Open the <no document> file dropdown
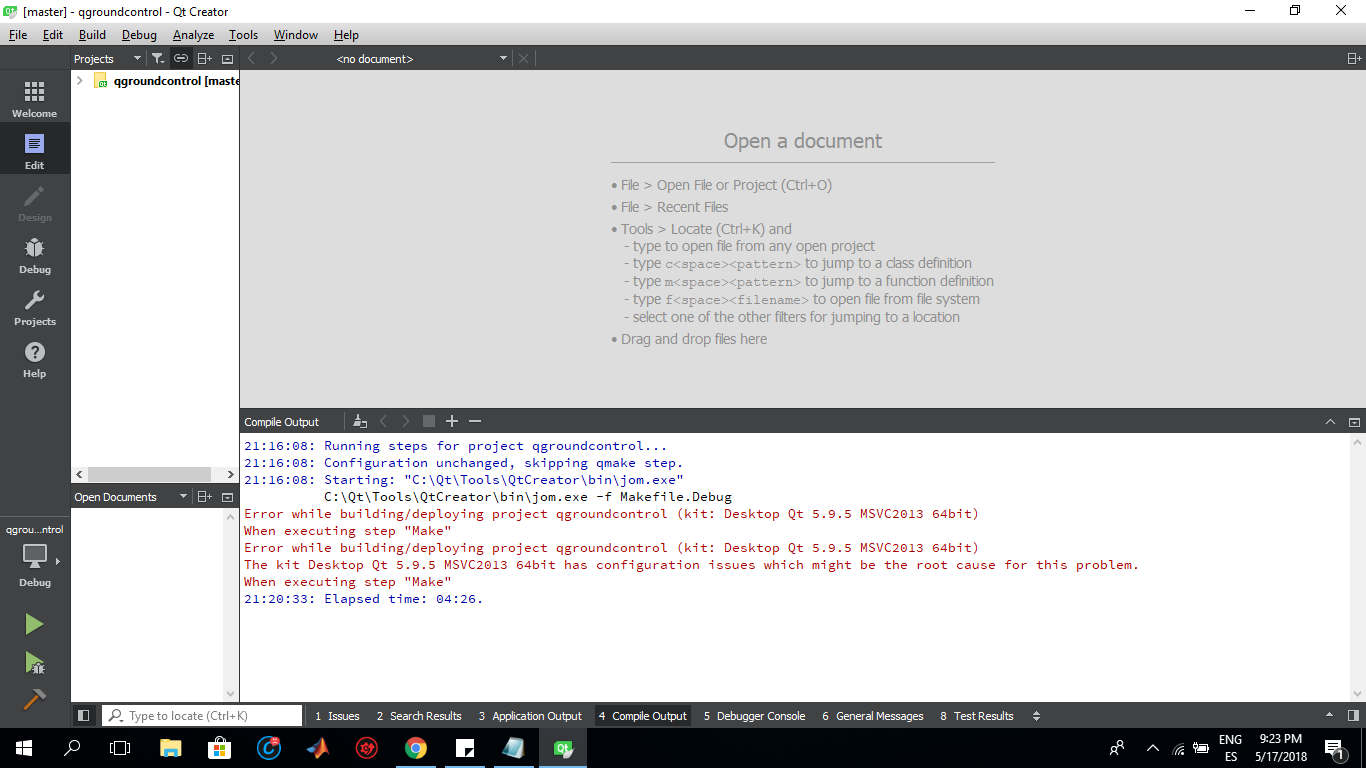 [421, 59]
